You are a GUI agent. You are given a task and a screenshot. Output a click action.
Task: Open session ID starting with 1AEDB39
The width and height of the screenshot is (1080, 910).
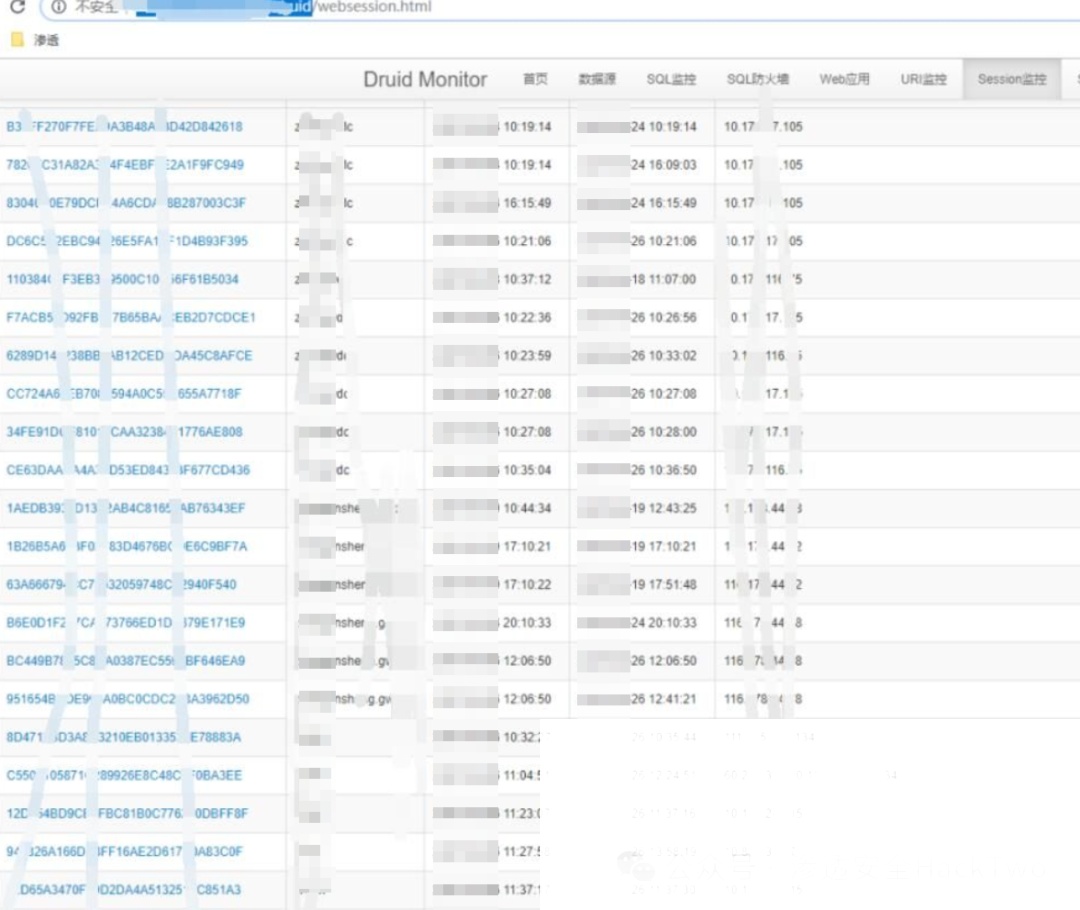[x=126, y=508]
